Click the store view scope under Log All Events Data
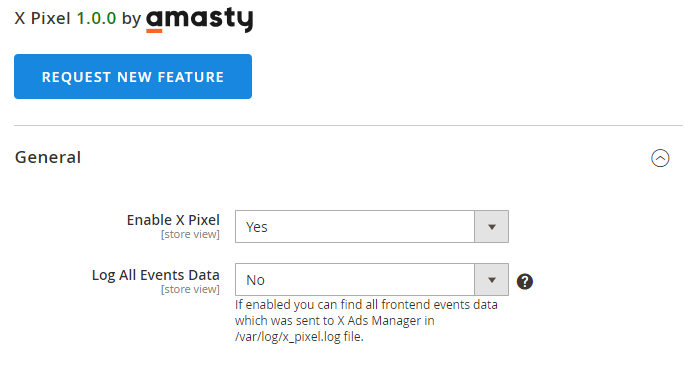 click(x=190, y=289)
